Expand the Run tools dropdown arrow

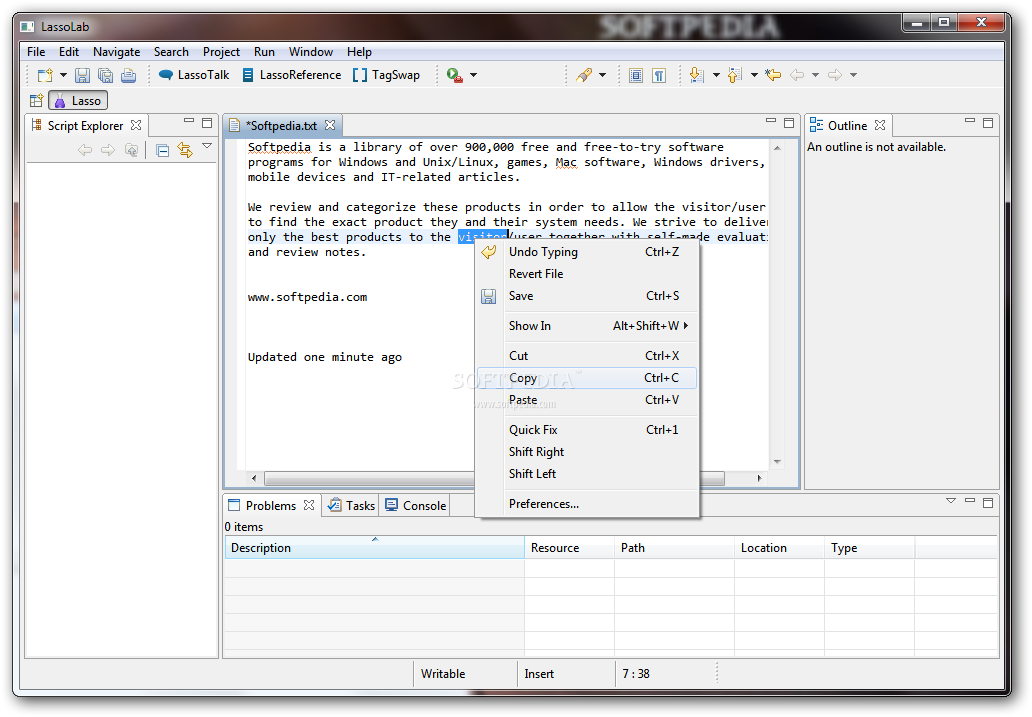(x=473, y=75)
